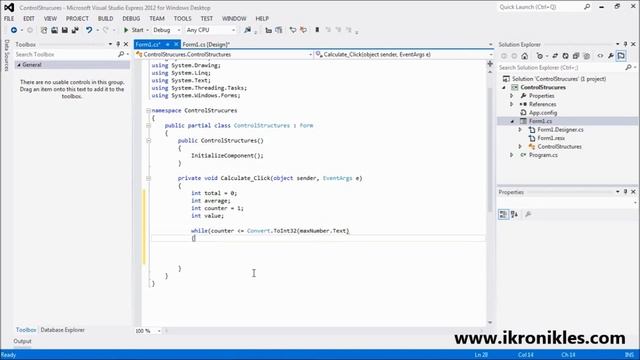Click the New Project toolbar icon
The image size is (640, 360).
(44, 30)
